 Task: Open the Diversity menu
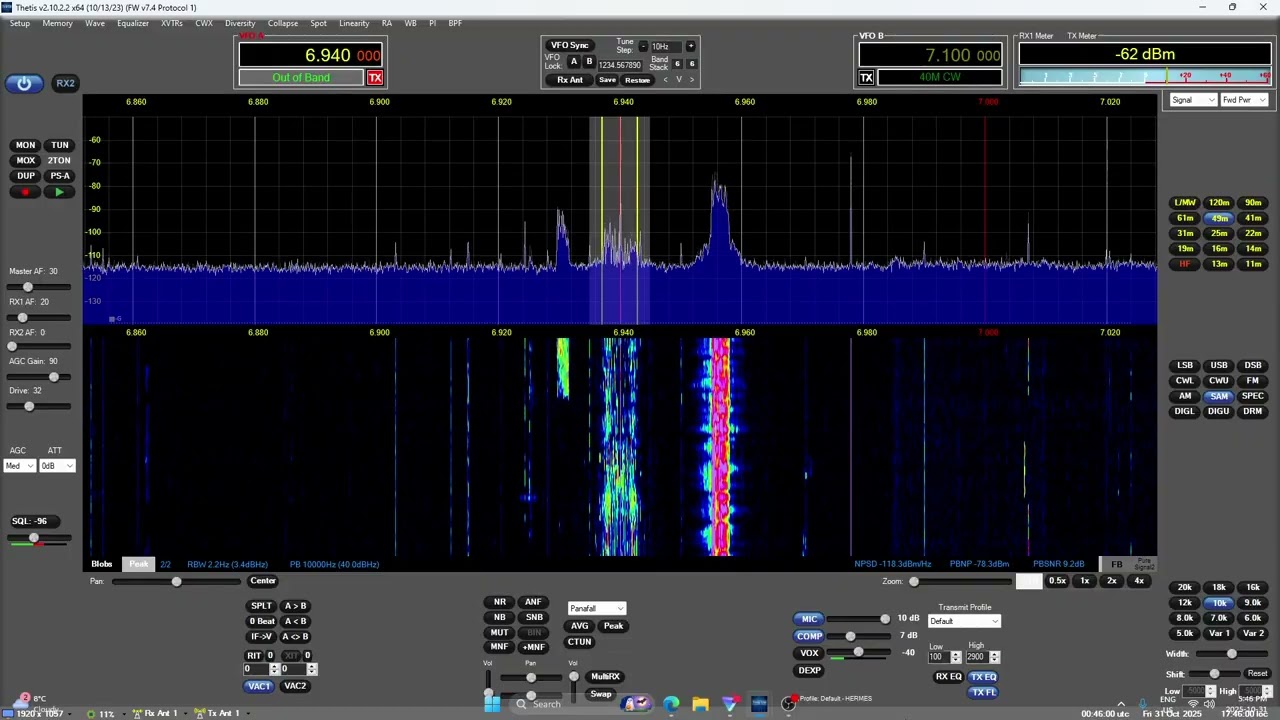click(240, 23)
